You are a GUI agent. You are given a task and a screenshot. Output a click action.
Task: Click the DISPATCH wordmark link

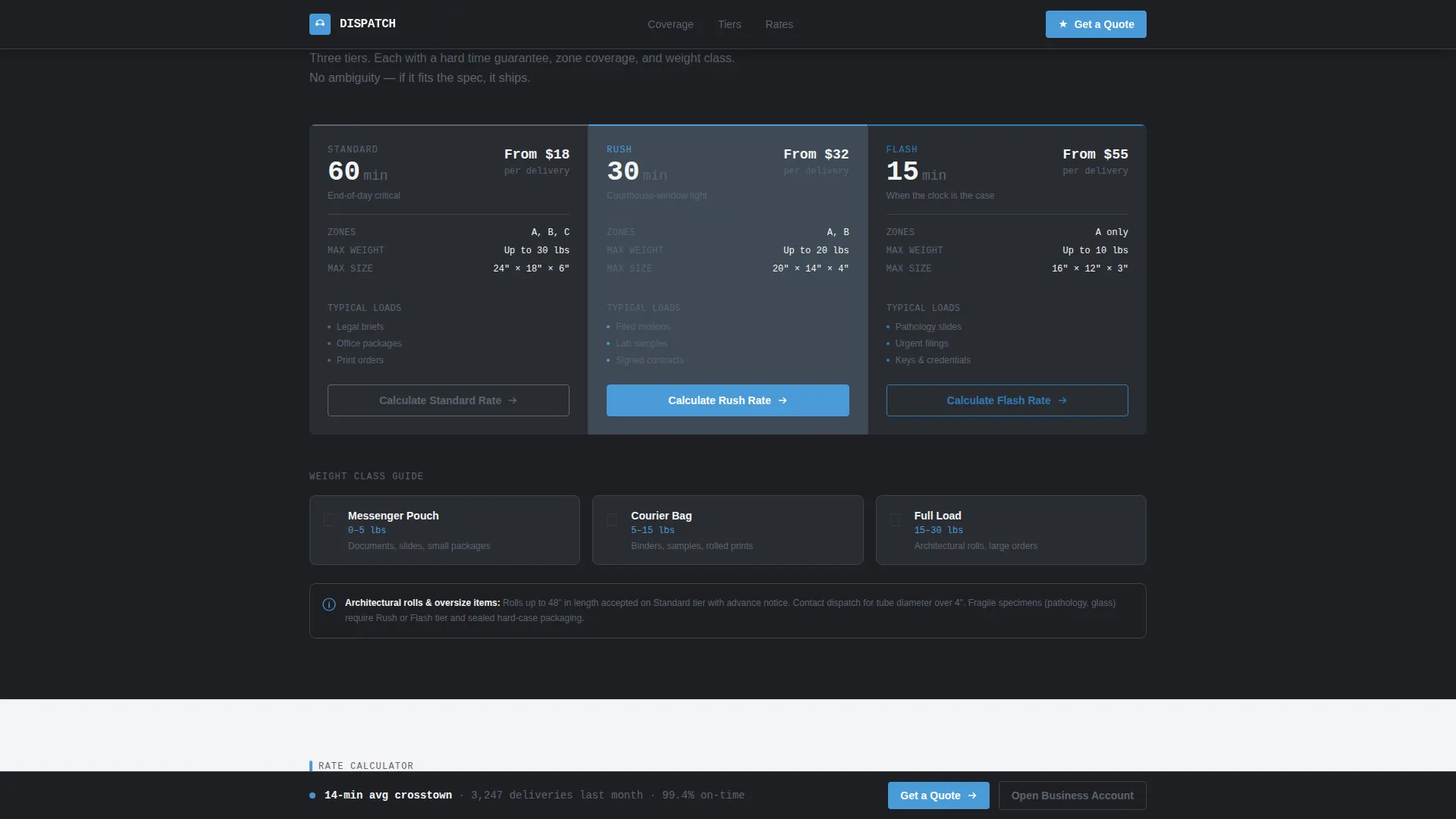click(368, 24)
